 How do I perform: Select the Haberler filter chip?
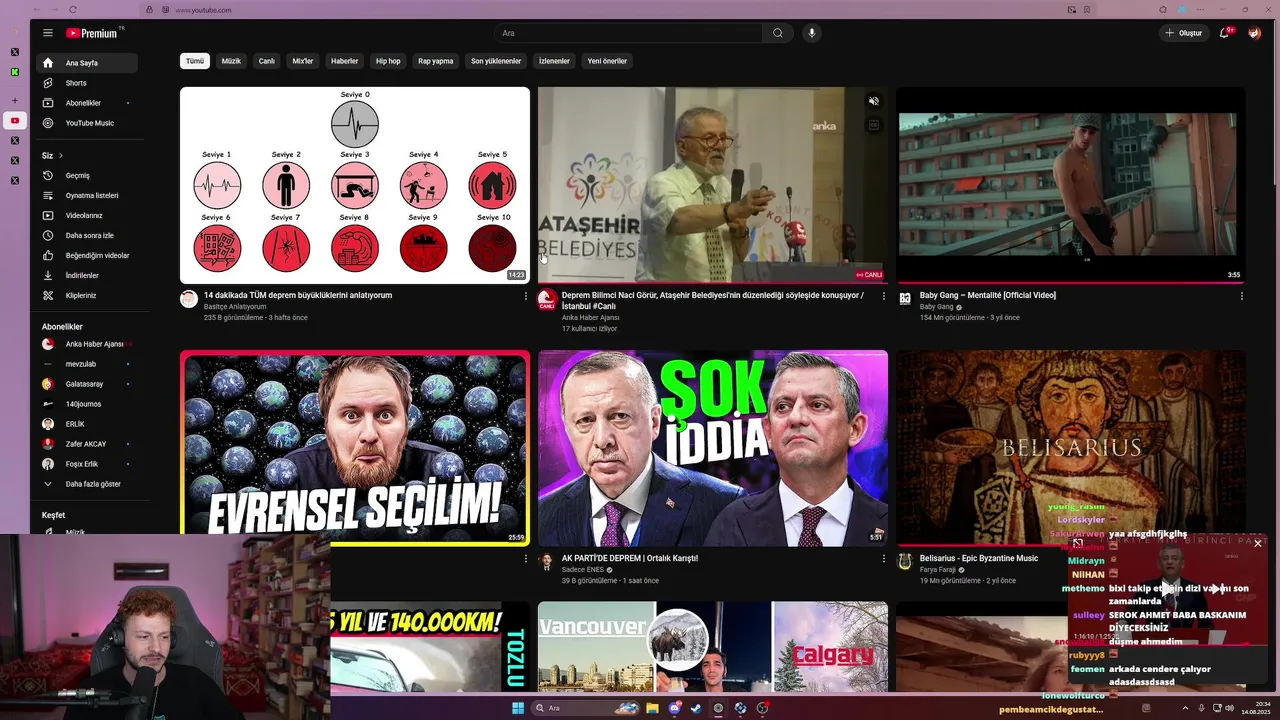point(345,61)
